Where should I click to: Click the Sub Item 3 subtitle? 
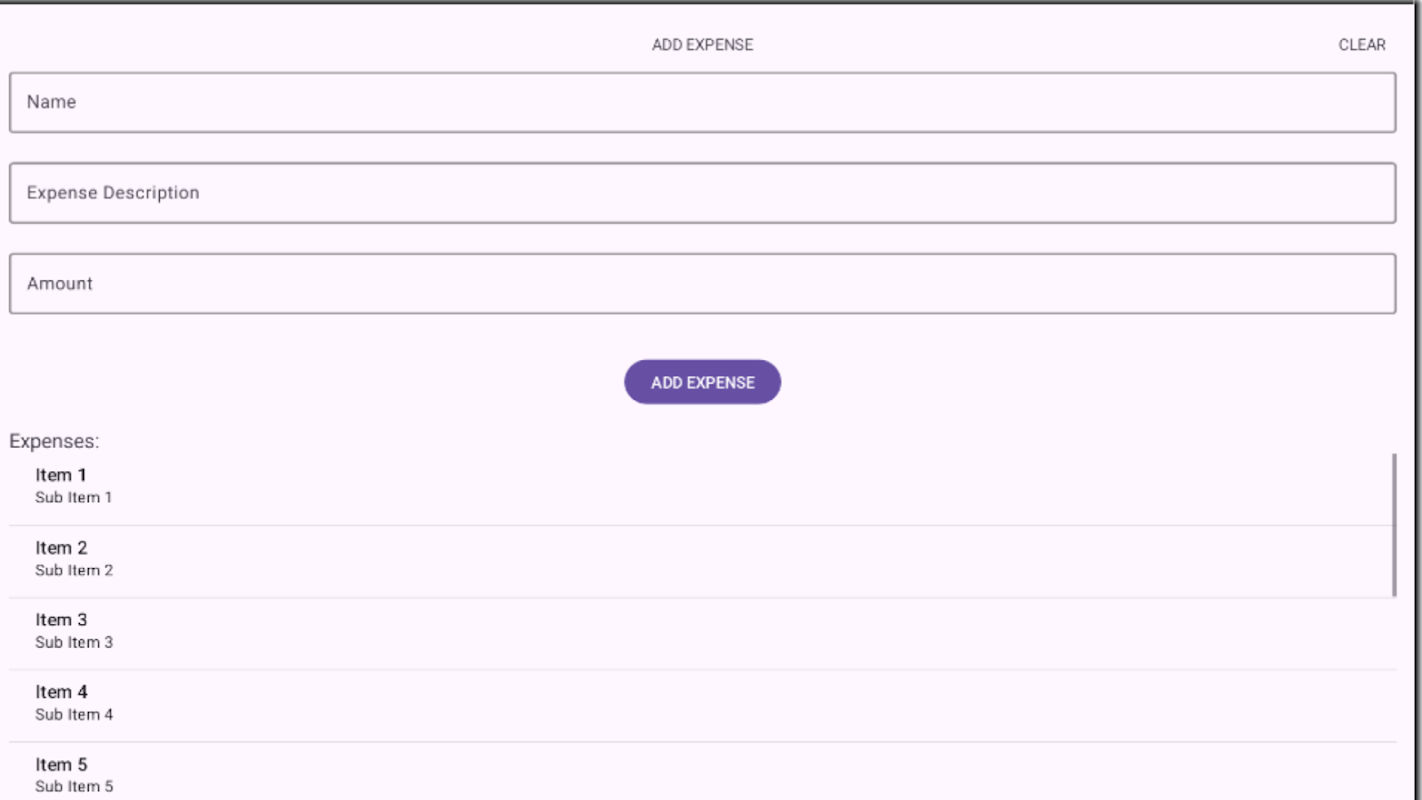pos(74,643)
